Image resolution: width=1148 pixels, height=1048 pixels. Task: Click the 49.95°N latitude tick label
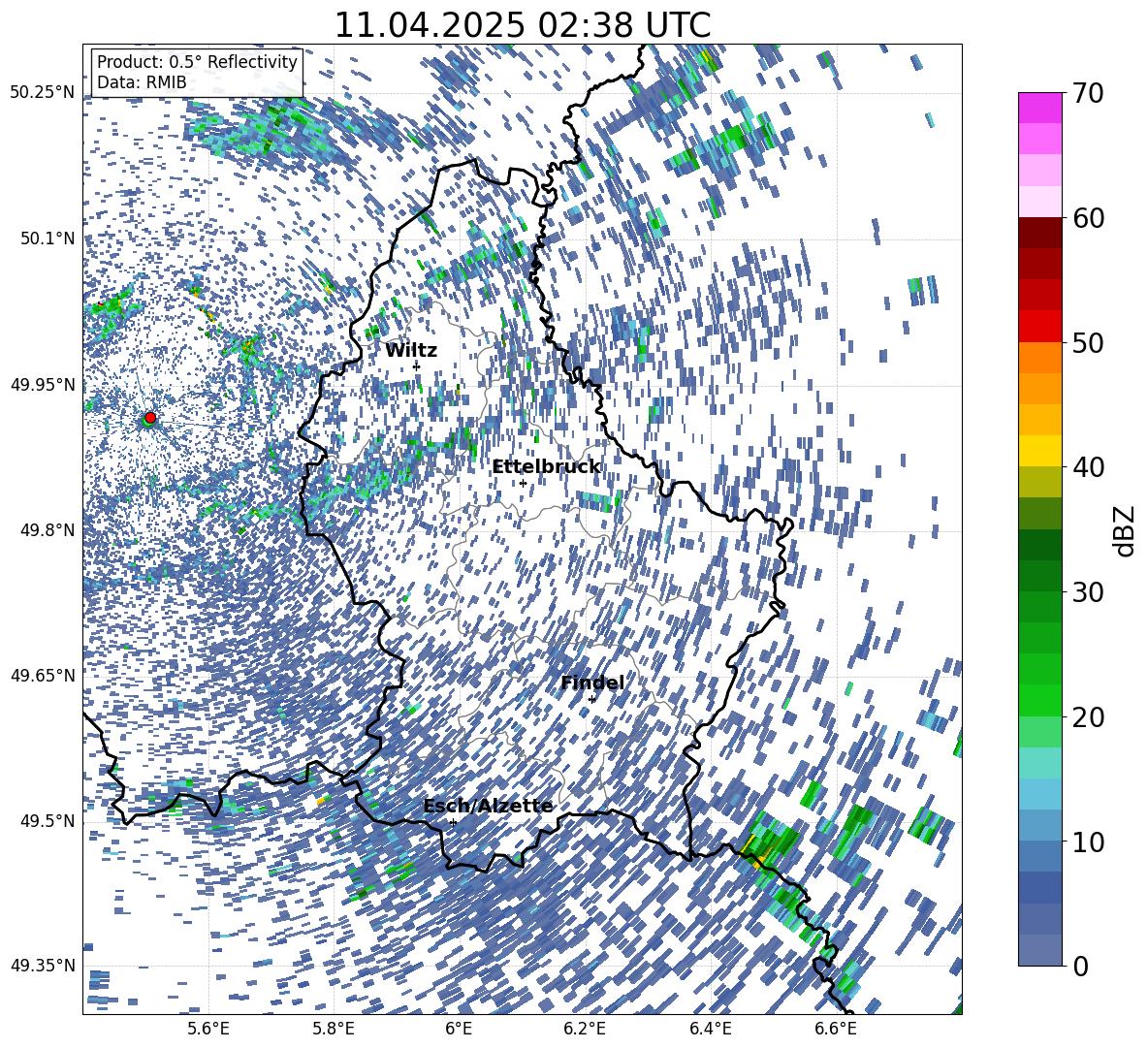point(43,384)
